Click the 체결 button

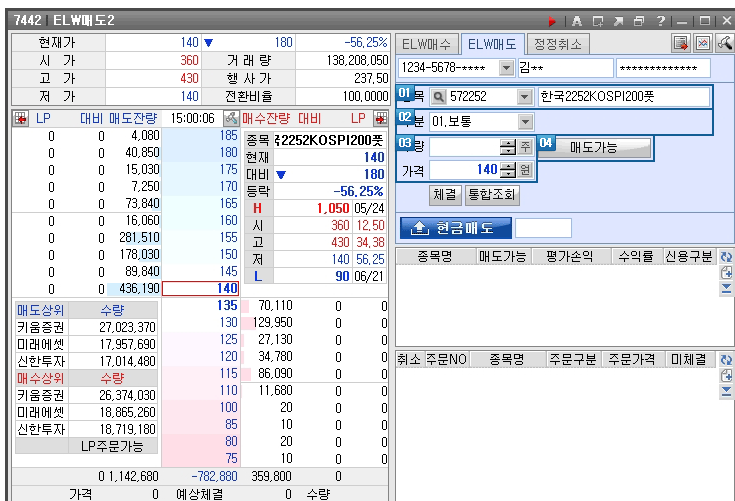click(445, 194)
